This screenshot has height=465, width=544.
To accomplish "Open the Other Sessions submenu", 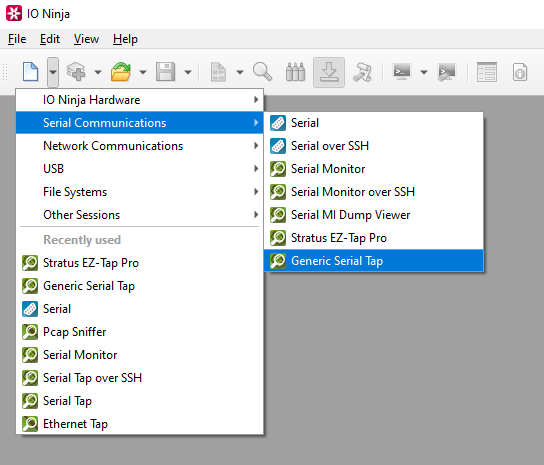I will (x=140, y=215).
